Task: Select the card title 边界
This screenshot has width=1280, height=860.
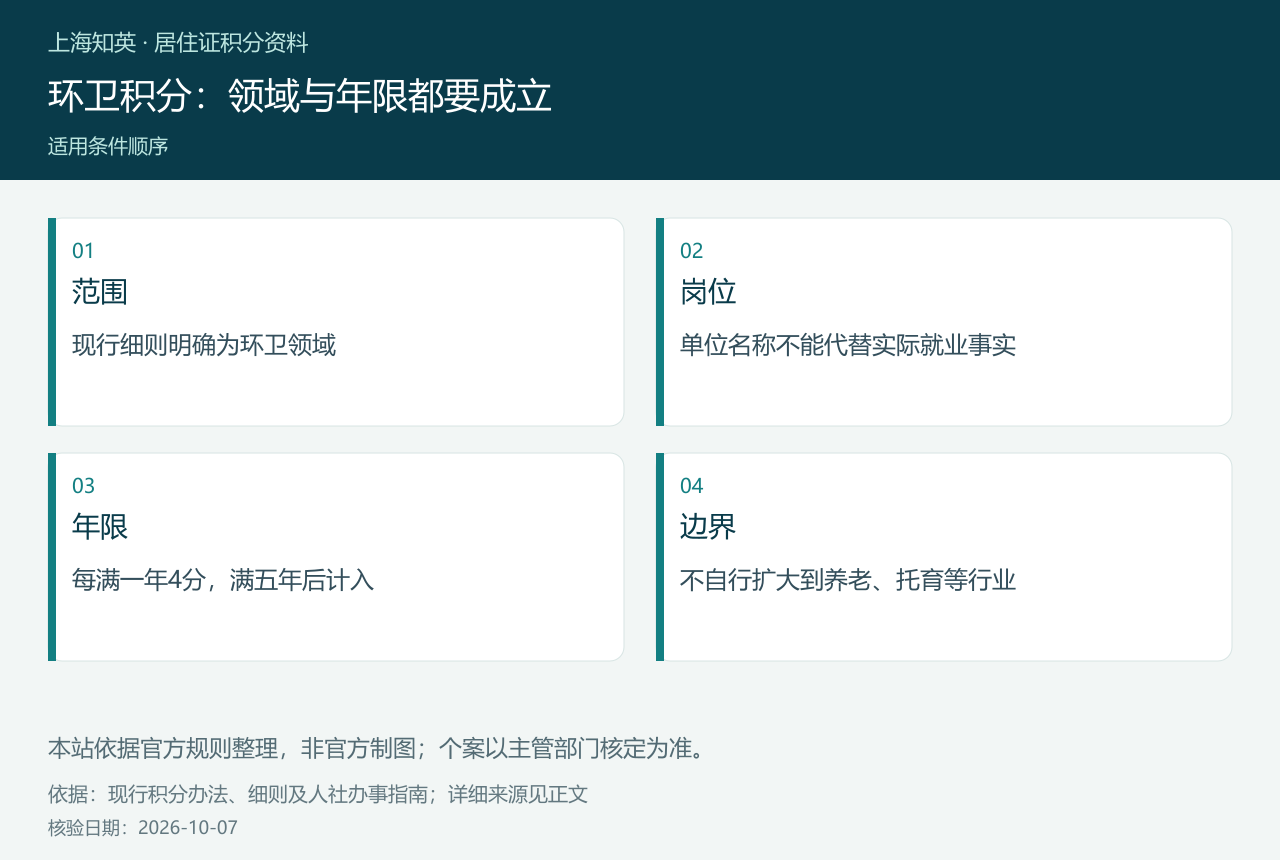Action: (708, 527)
